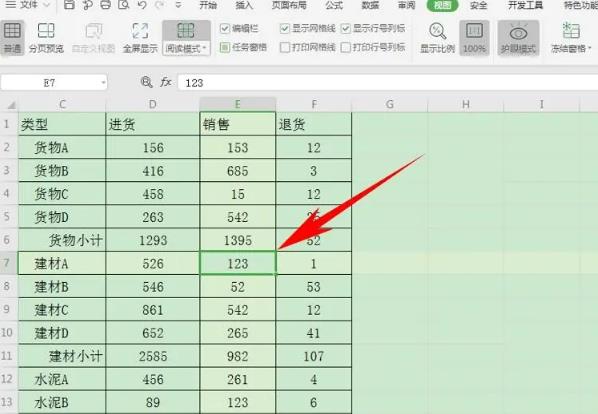Set zoom to 100% button
Screen dimensions: 598x414
(474, 38)
